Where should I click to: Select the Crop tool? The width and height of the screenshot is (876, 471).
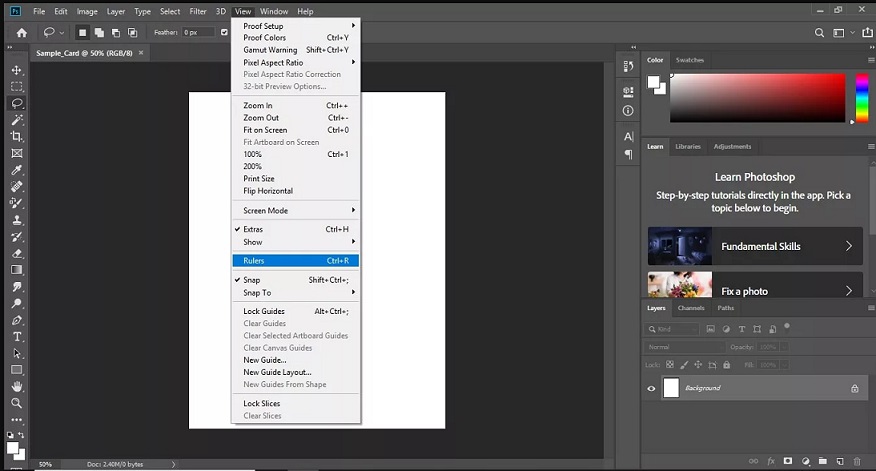(x=17, y=136)
